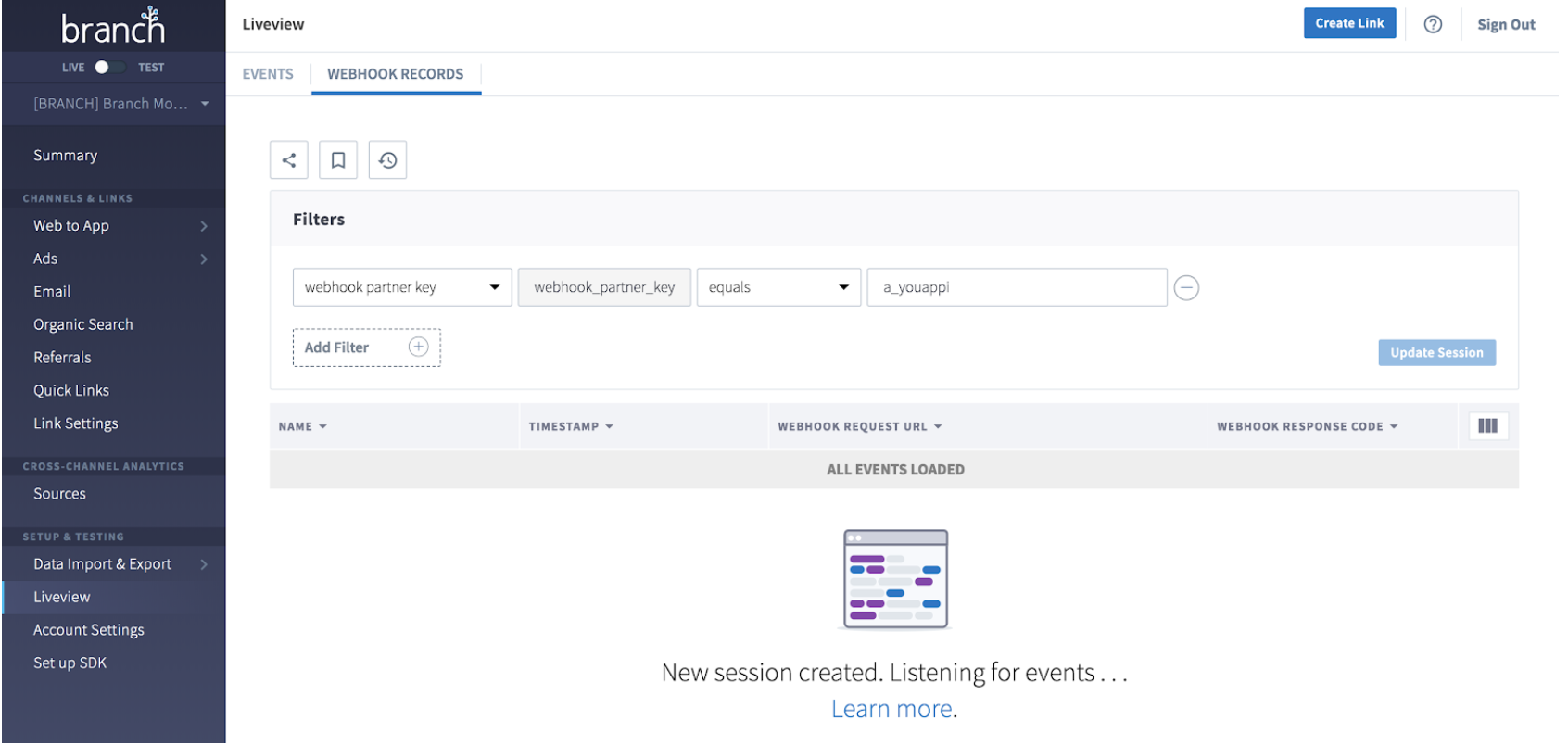Follow the Learn more link
This screenshot has width=1568, height=745.
tap(891, 710)
